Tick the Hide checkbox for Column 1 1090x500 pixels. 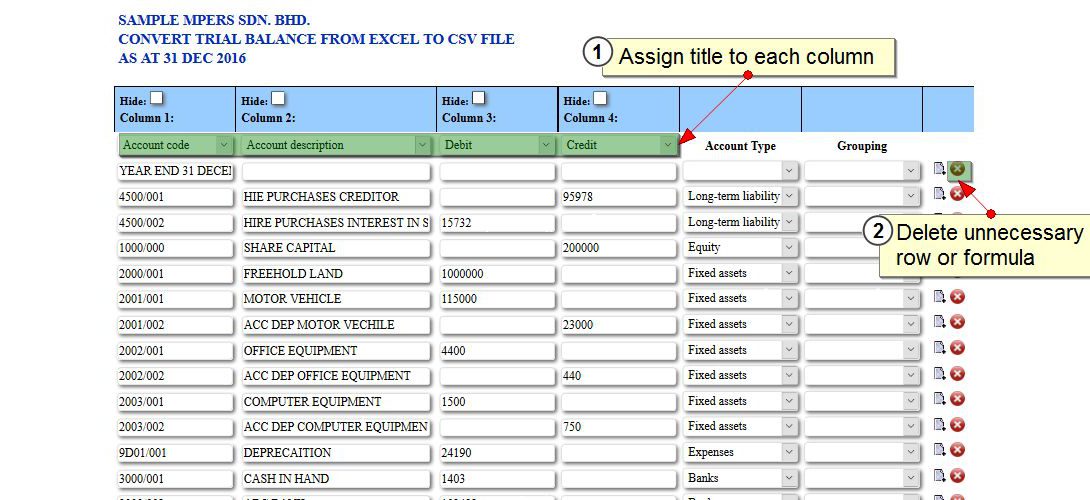click(157, 98)
